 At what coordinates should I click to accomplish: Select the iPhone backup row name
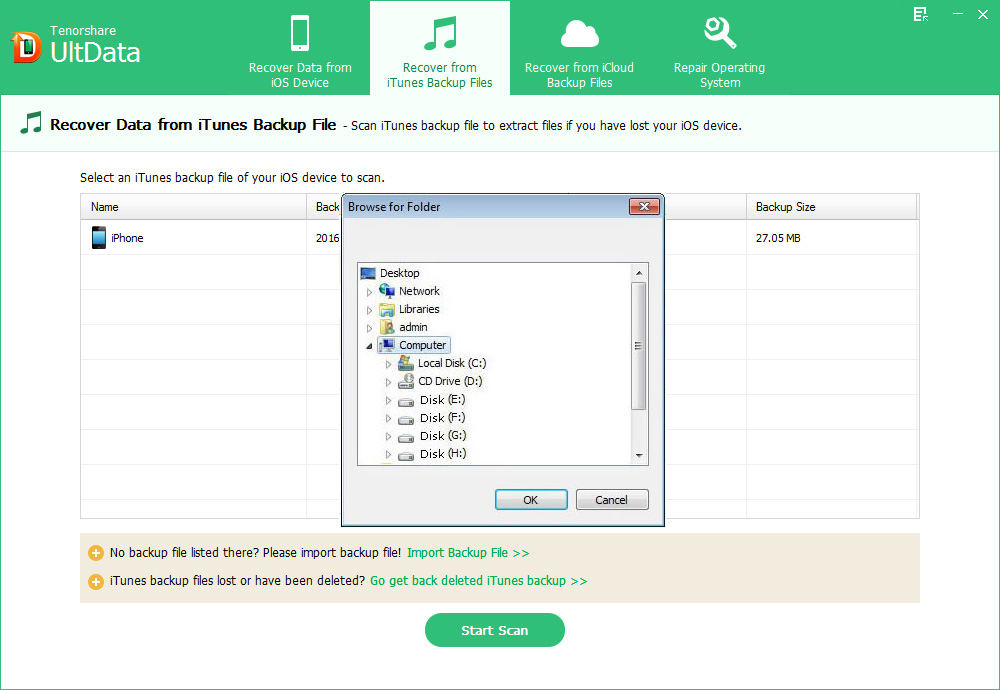127,238
